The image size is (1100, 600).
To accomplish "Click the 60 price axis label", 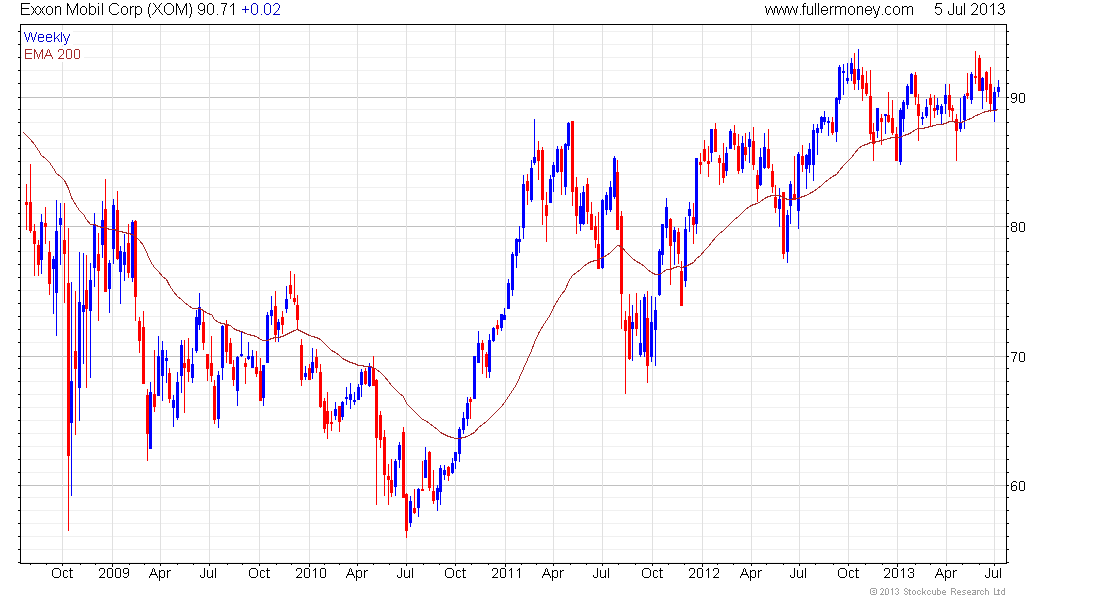I will pyautogui.click(x=1017, y=486).
